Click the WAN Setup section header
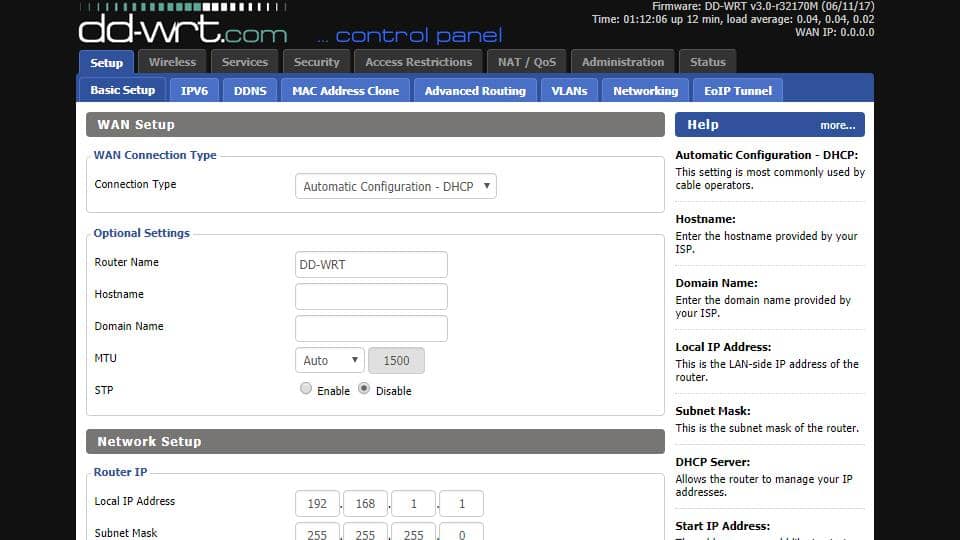 click(x=375, y=124)
